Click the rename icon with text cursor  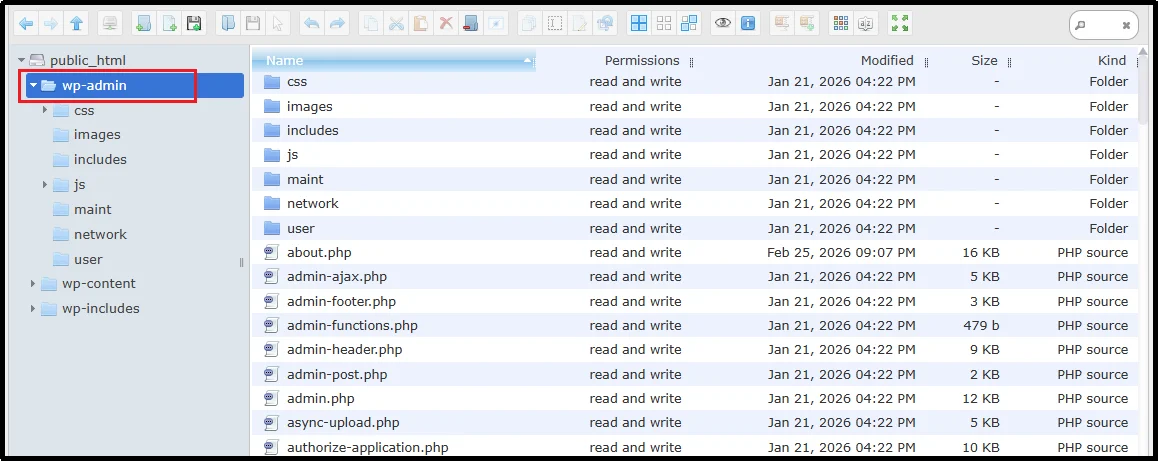pos(555,24)
